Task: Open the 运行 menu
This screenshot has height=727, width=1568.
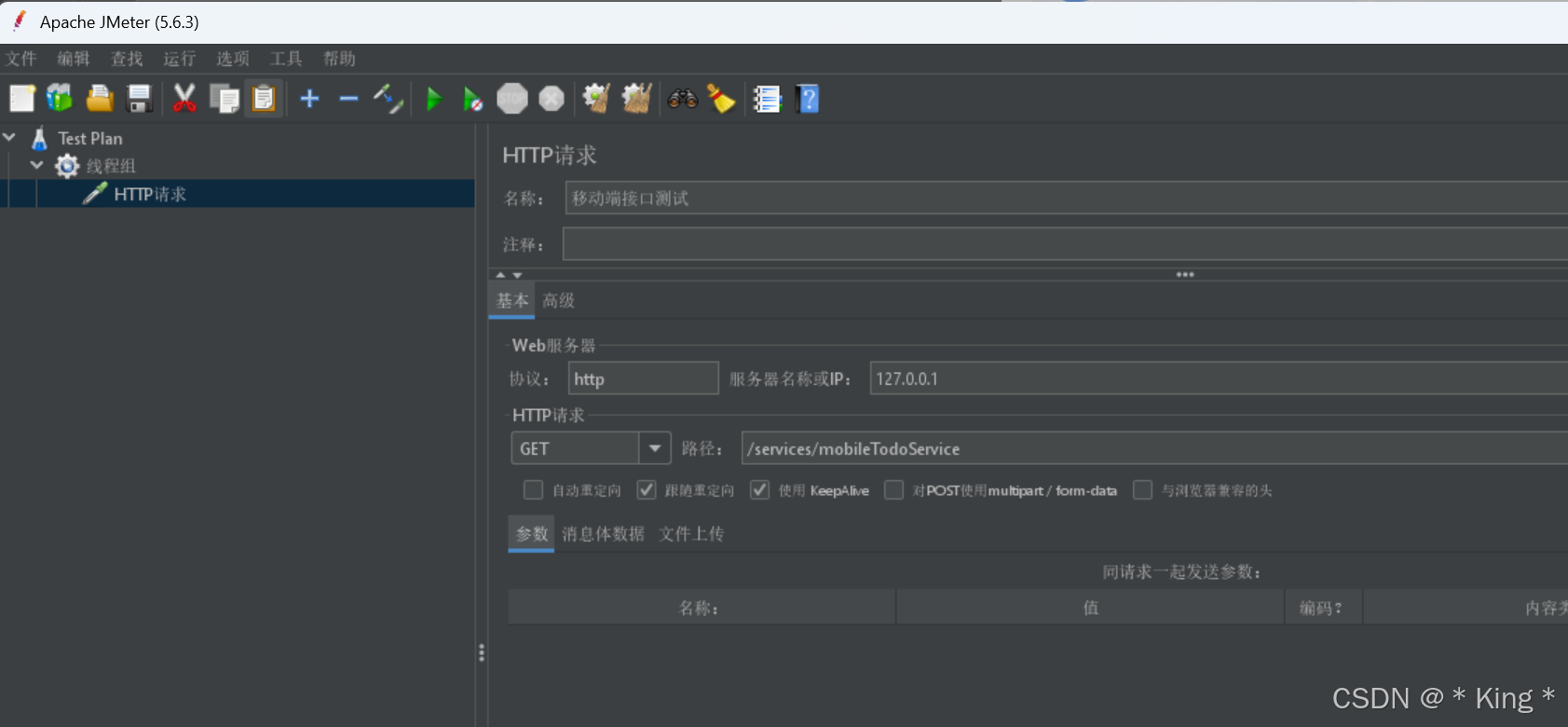Action: (x=180, y=59)
